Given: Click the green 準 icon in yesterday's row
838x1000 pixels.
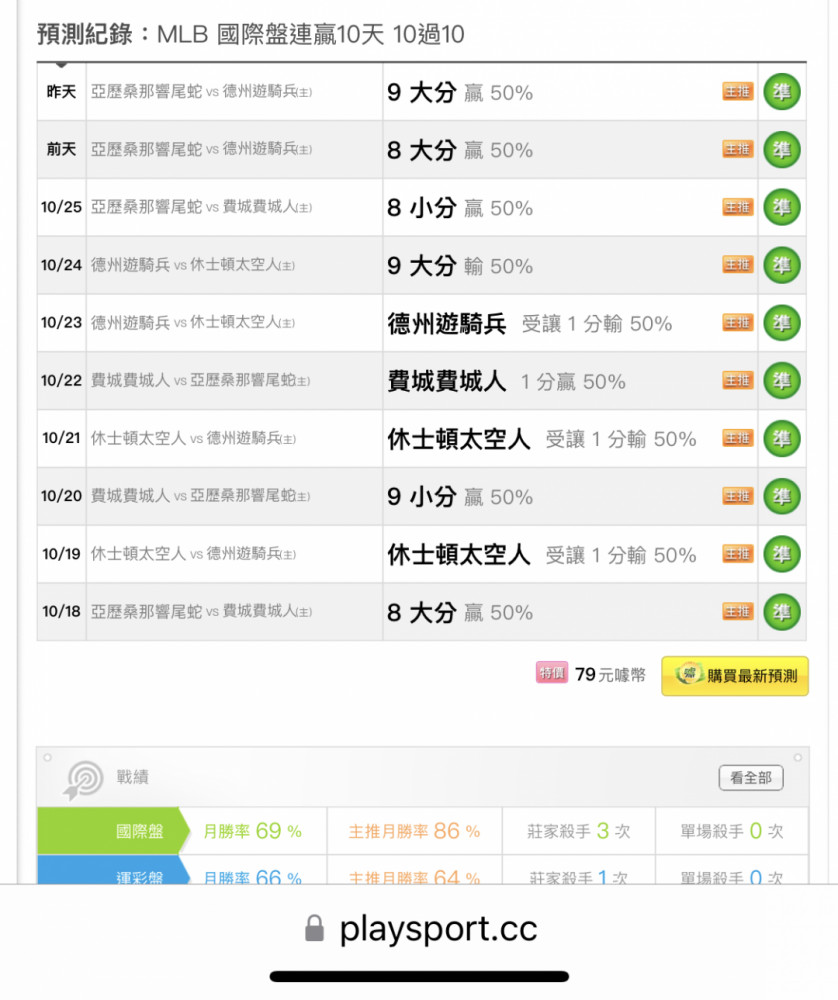Looking at the screenshot, I should click(x=782, y=92).
